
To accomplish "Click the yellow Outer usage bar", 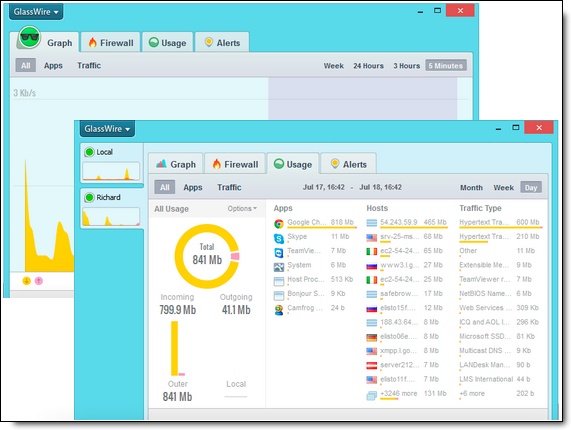I will [175, 348].
